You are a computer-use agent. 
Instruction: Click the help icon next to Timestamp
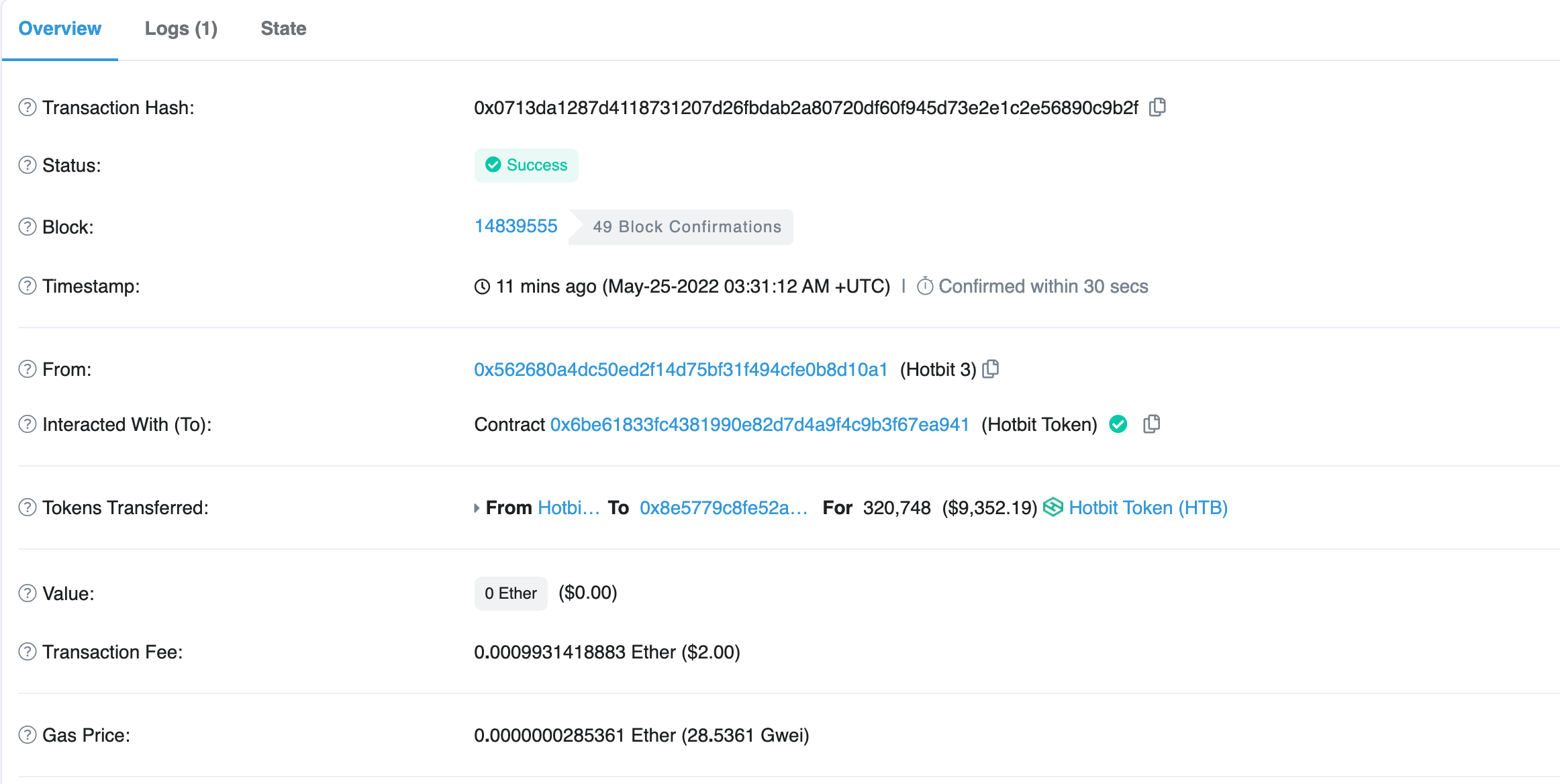click(x=28, y=286)
